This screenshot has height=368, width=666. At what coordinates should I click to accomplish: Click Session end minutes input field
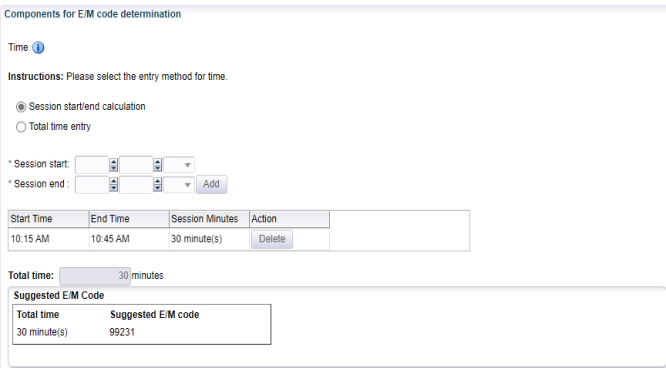coord(136,184)
